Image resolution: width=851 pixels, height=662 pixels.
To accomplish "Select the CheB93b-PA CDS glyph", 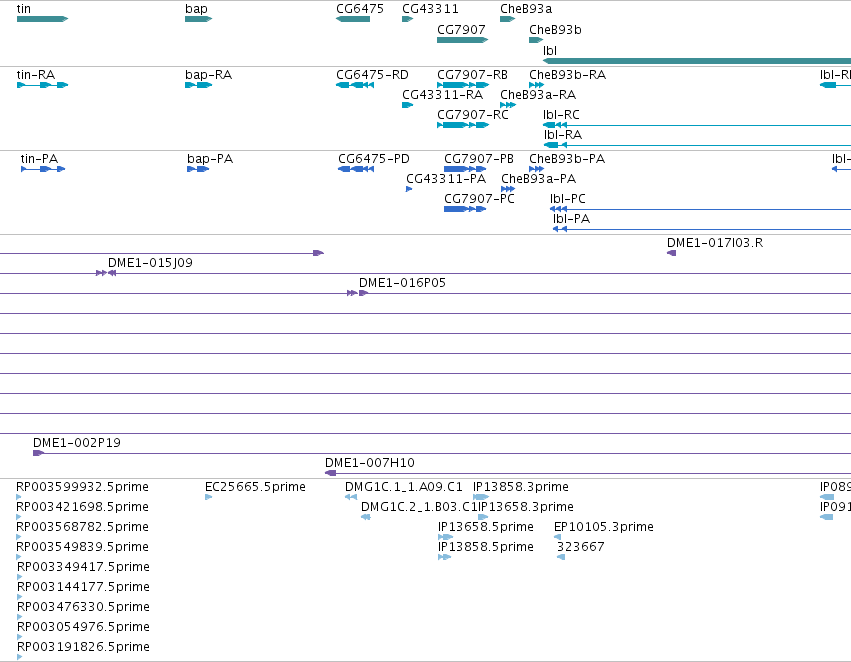I will click(536, 169).
